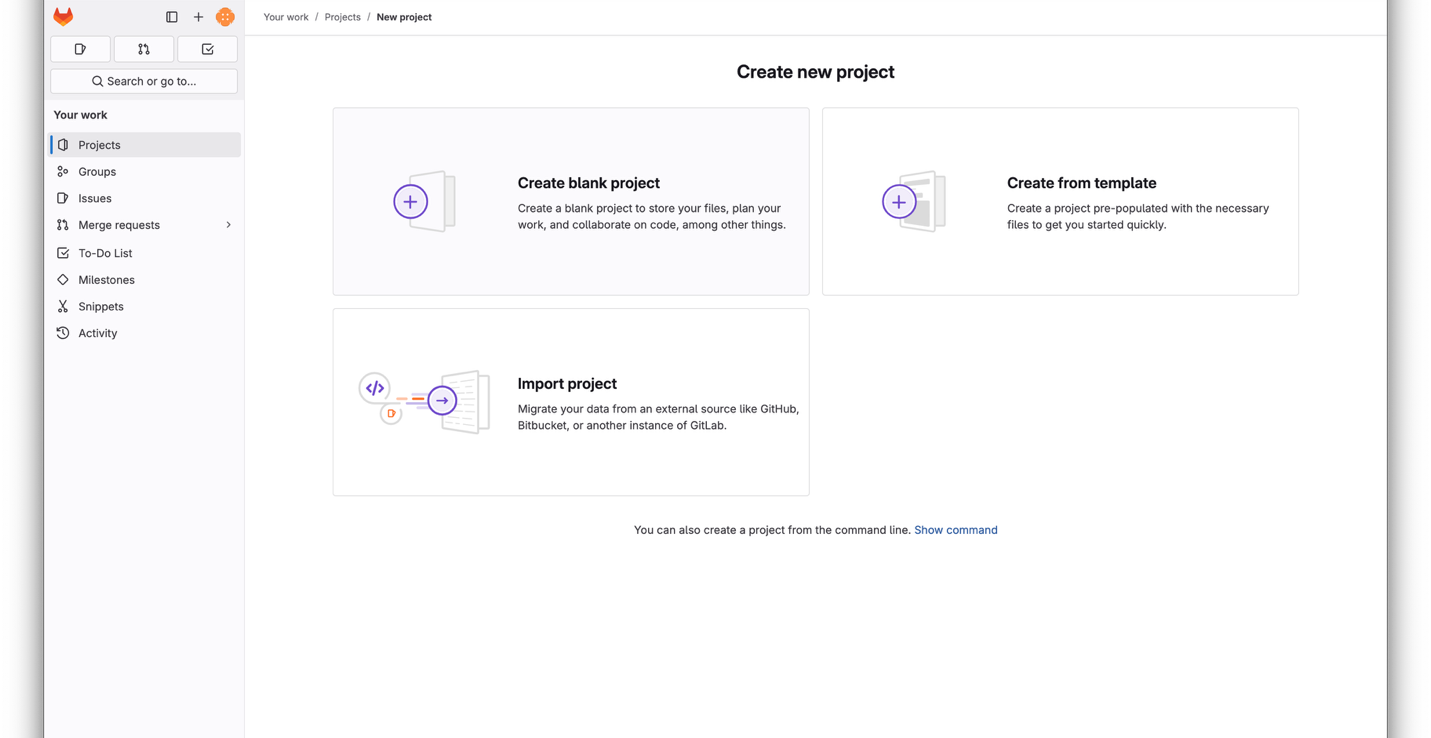Screen dimensions: 1431x738
Task: Select Projects in the sidebar
Action: (99, 144)
